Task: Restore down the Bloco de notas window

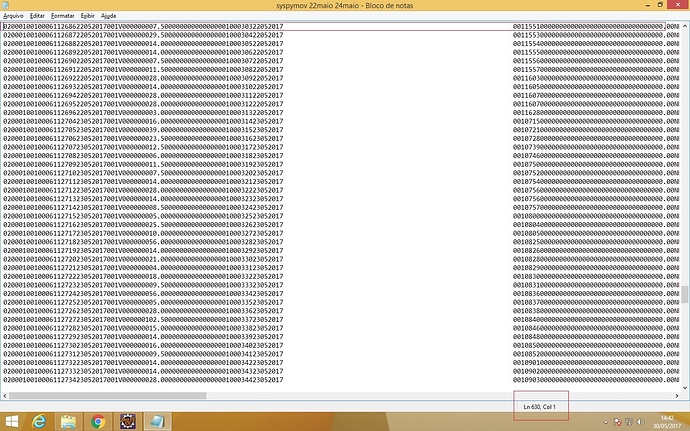Action: 660,5
